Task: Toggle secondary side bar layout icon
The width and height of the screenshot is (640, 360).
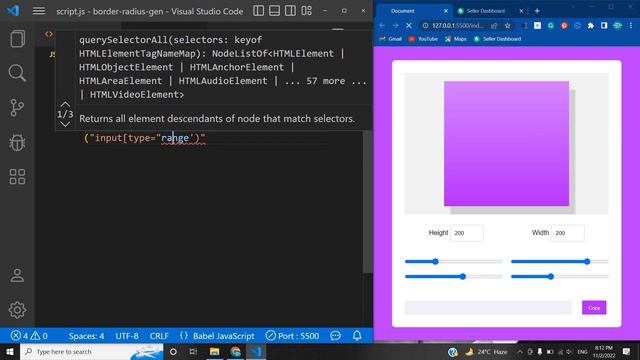Action: [290, 11]
